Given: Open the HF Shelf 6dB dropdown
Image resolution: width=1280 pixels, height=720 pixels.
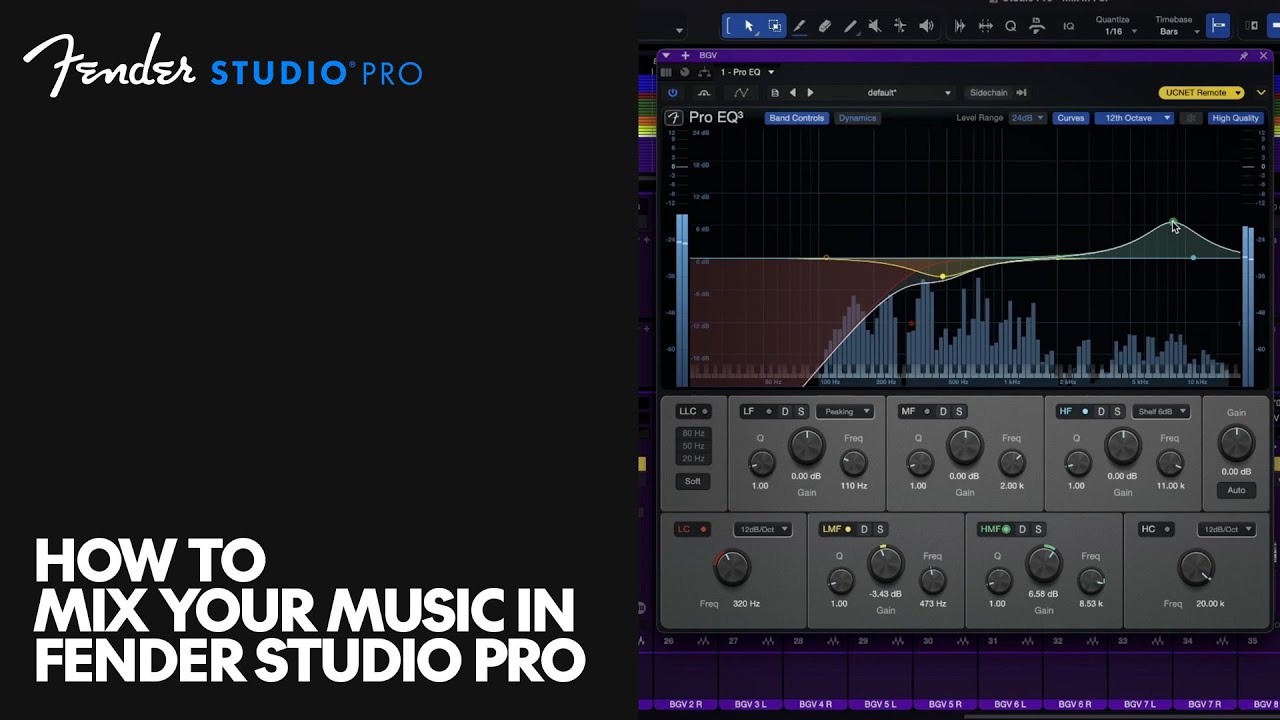Looking at the screenshot, I should coord(1161,411).
